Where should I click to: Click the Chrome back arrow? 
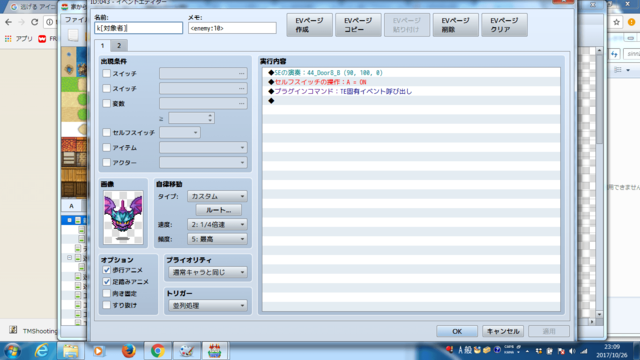click(x=9, y=22)
